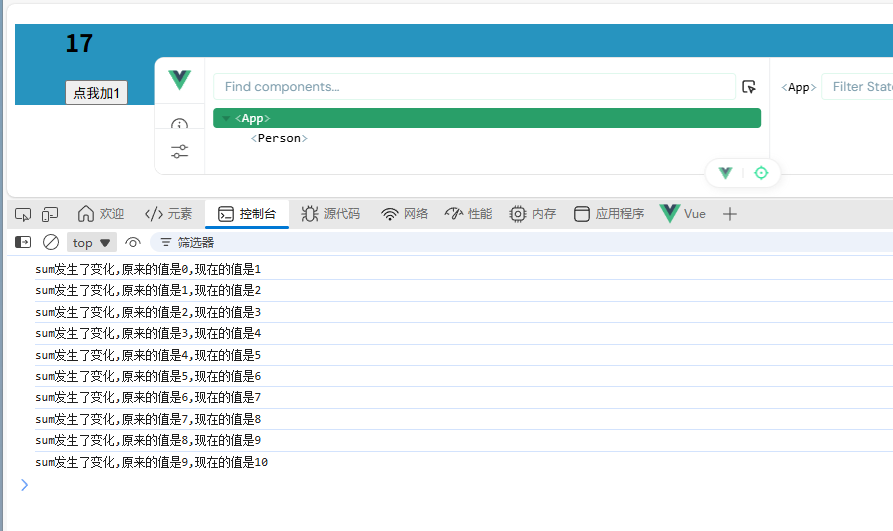
Task: Select the 控制台 tab
Action: (x=247, y=214)
